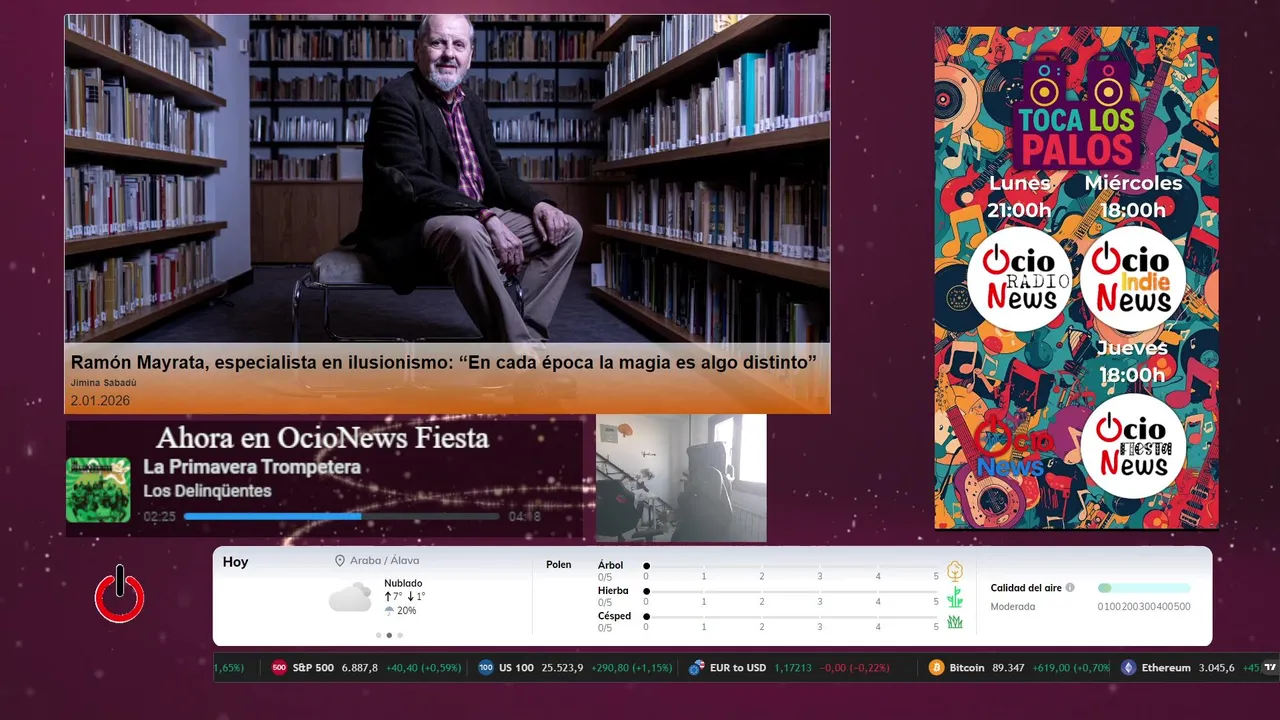Click the Ethereum diamond icon
Screen dimensions: 1280x720
coord(1129,667)
